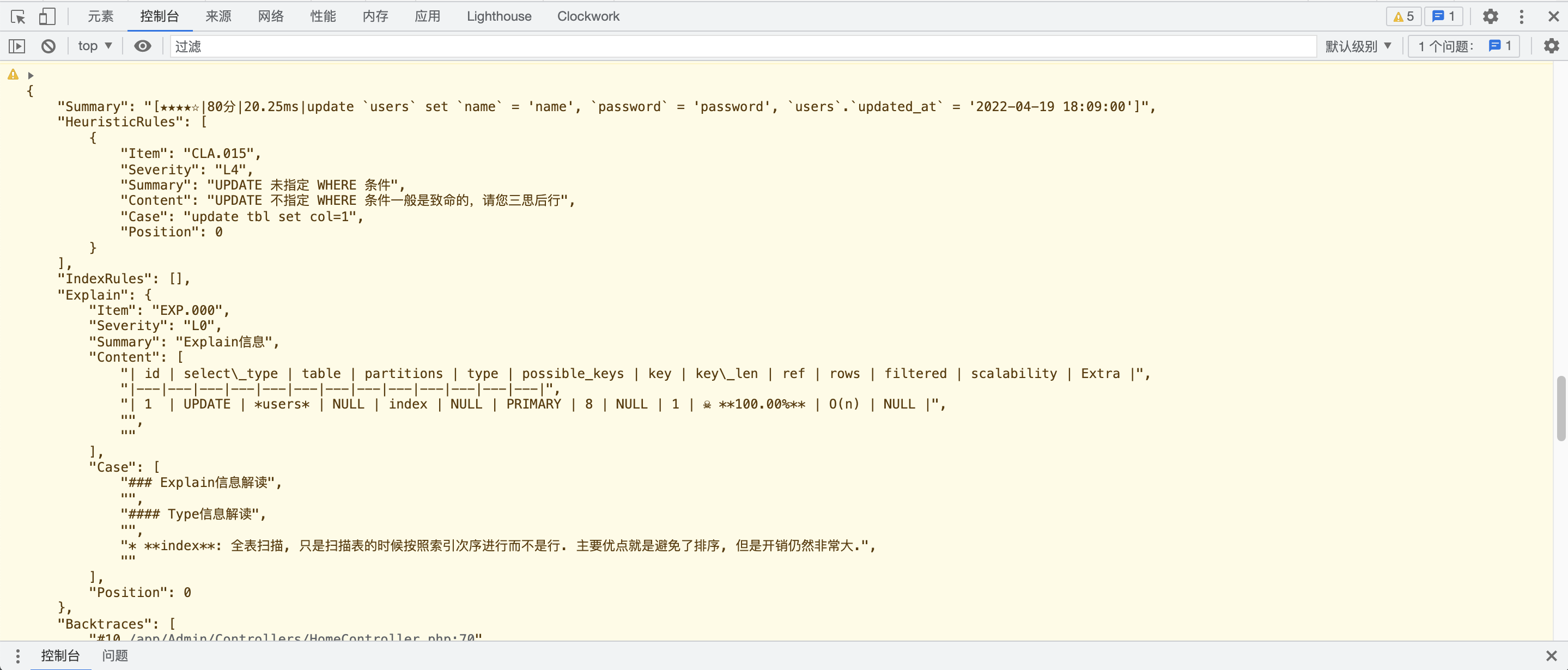This screenshot has height=670, width=1568.
Task: Open DevTools settings gear in top bar
Action: click(x=1490, y=16)
